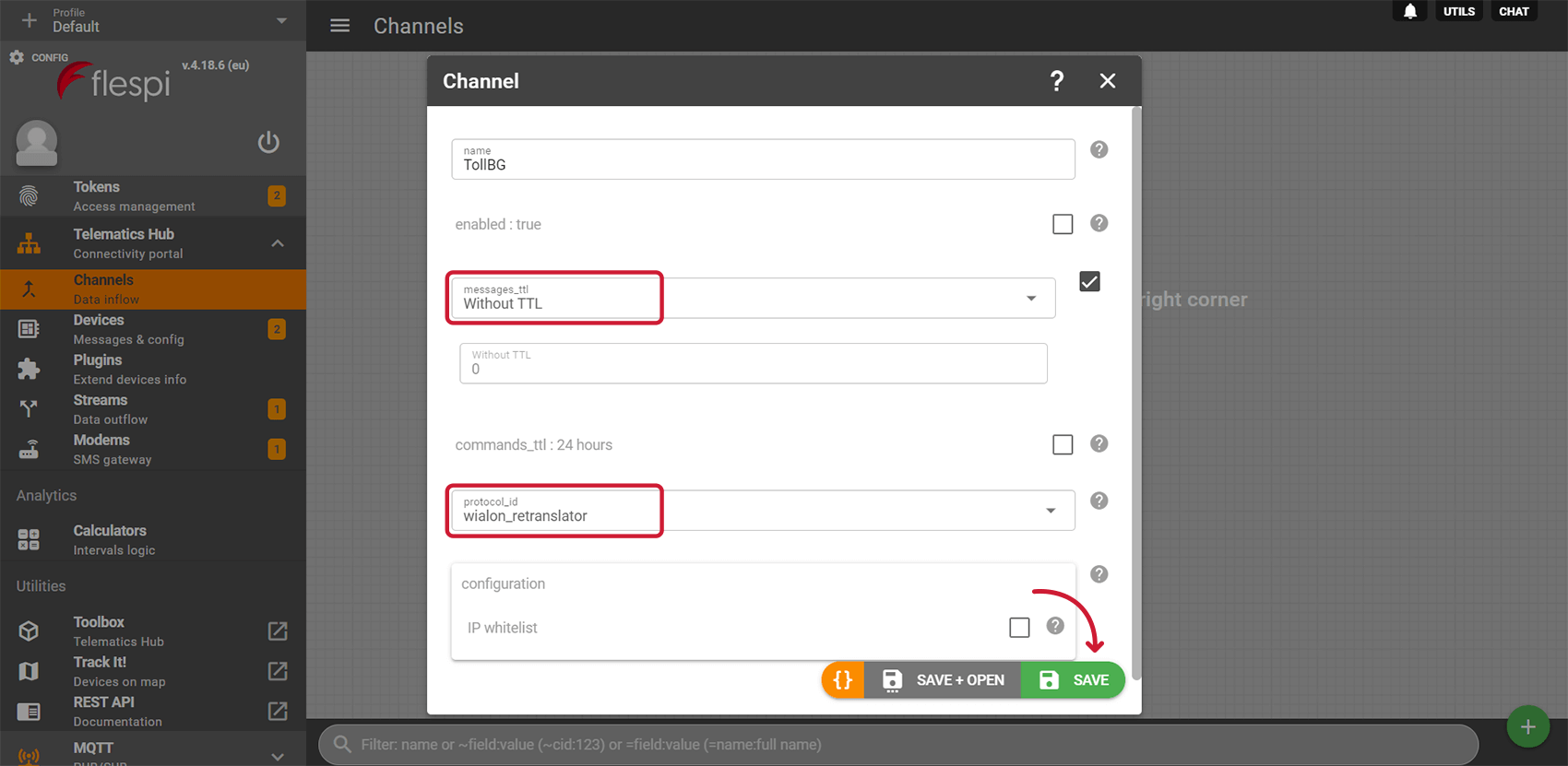This screenshot has height=766, width=1568.
Task: Click the CONFIG gear icon
Action: (x=17, y=57)
